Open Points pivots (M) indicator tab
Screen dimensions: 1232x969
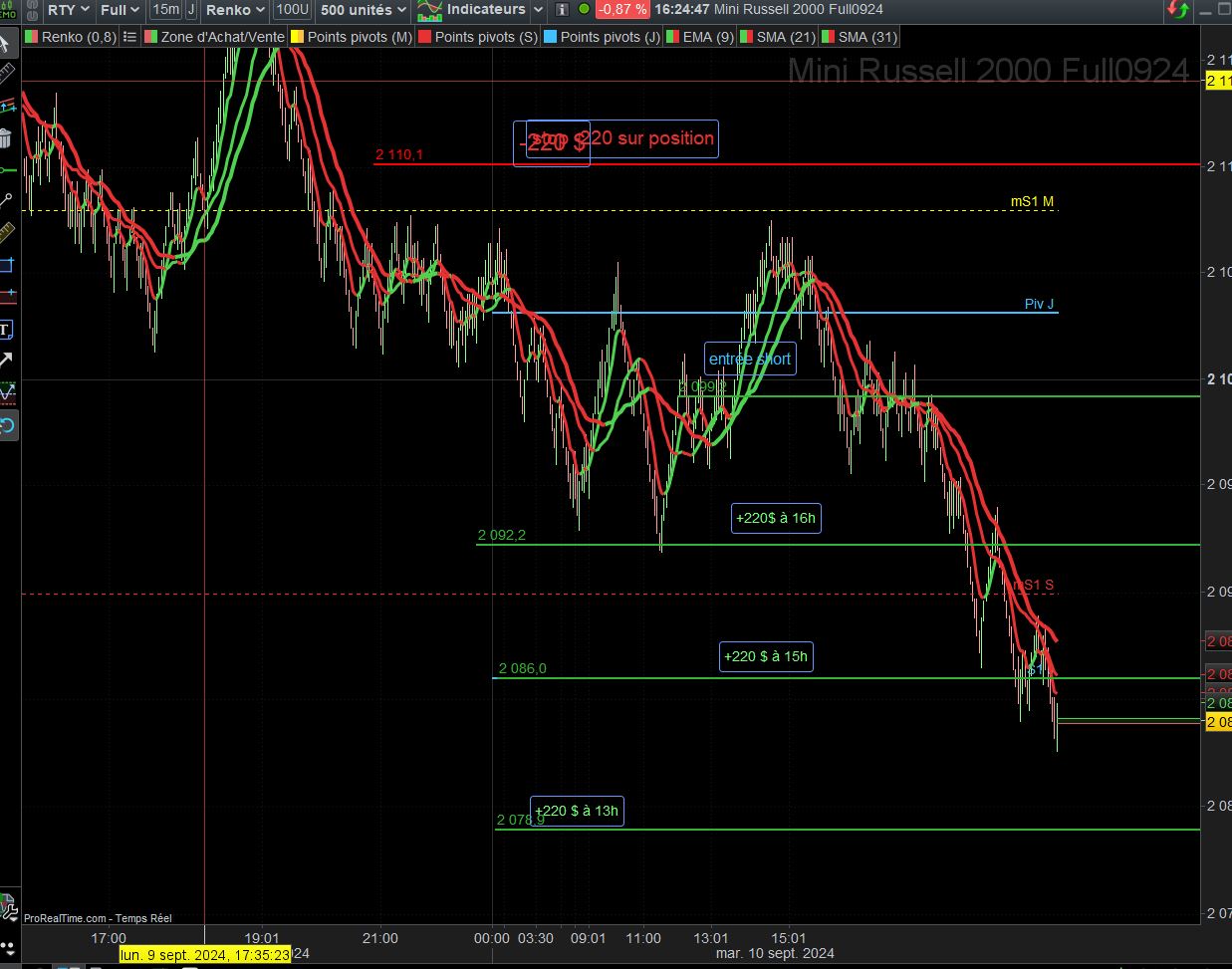tap(353, 37)
